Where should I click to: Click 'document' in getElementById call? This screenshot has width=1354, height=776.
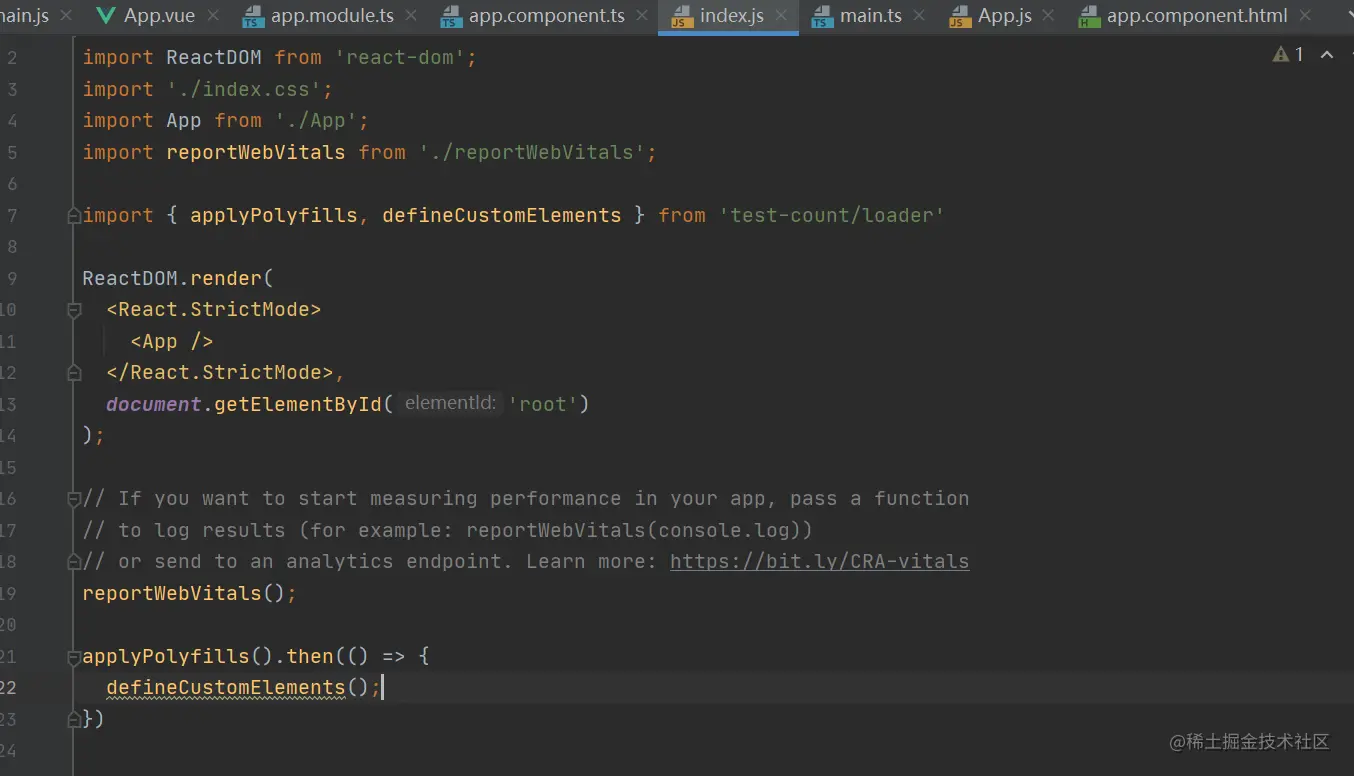click(154, 404)
